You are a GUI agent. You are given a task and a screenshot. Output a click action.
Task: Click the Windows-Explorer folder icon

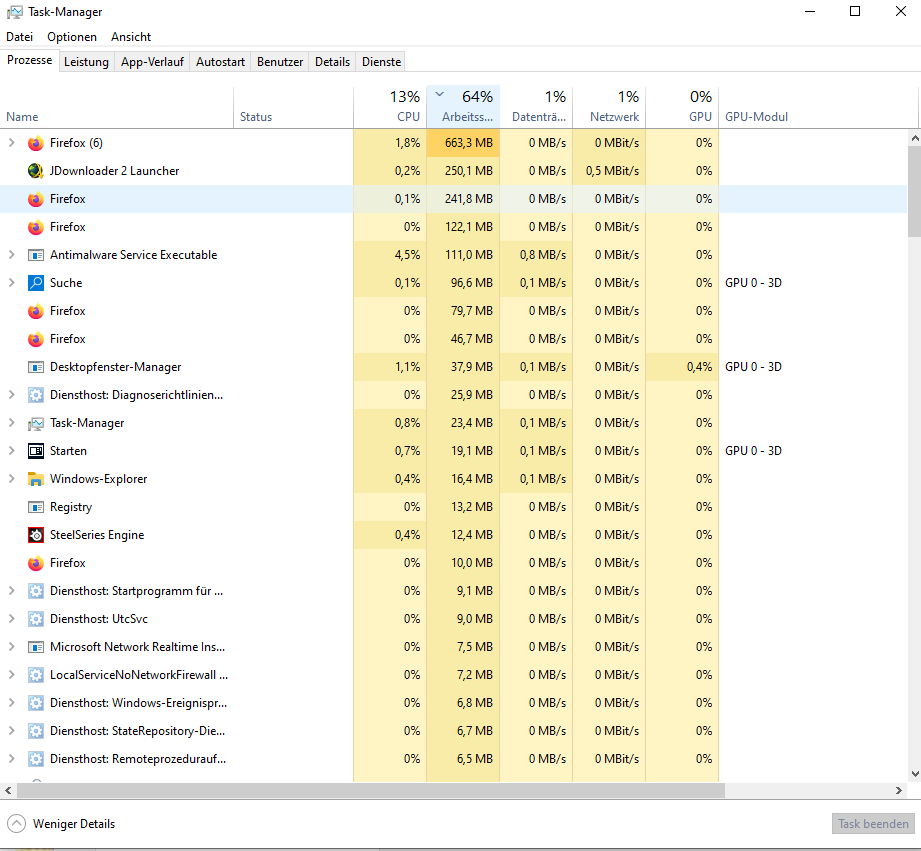point(36,479)
